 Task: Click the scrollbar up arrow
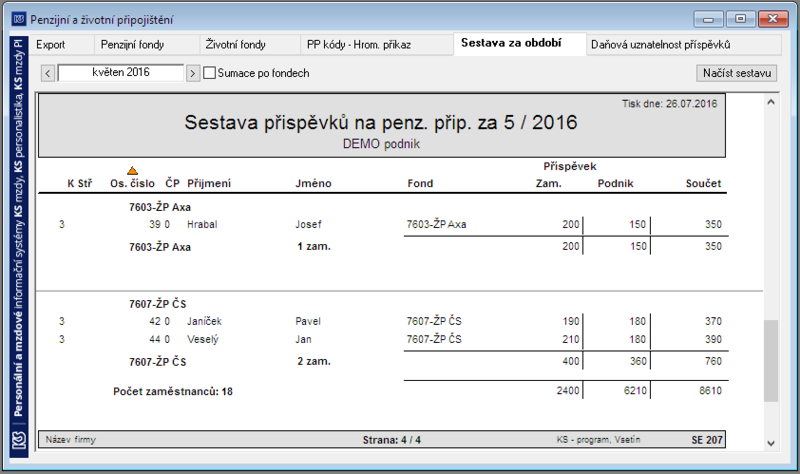(771, 102)
